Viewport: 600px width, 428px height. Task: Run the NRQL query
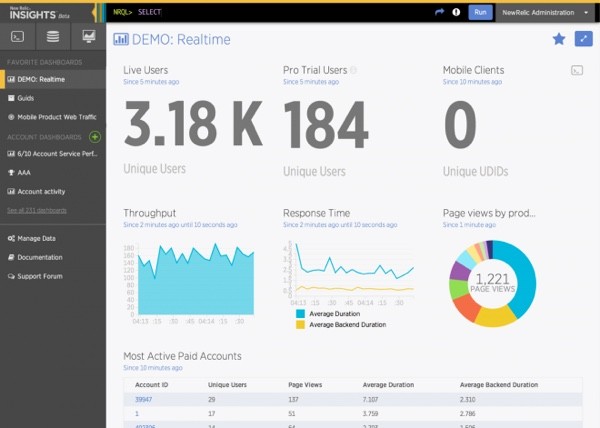coord(480,12)
